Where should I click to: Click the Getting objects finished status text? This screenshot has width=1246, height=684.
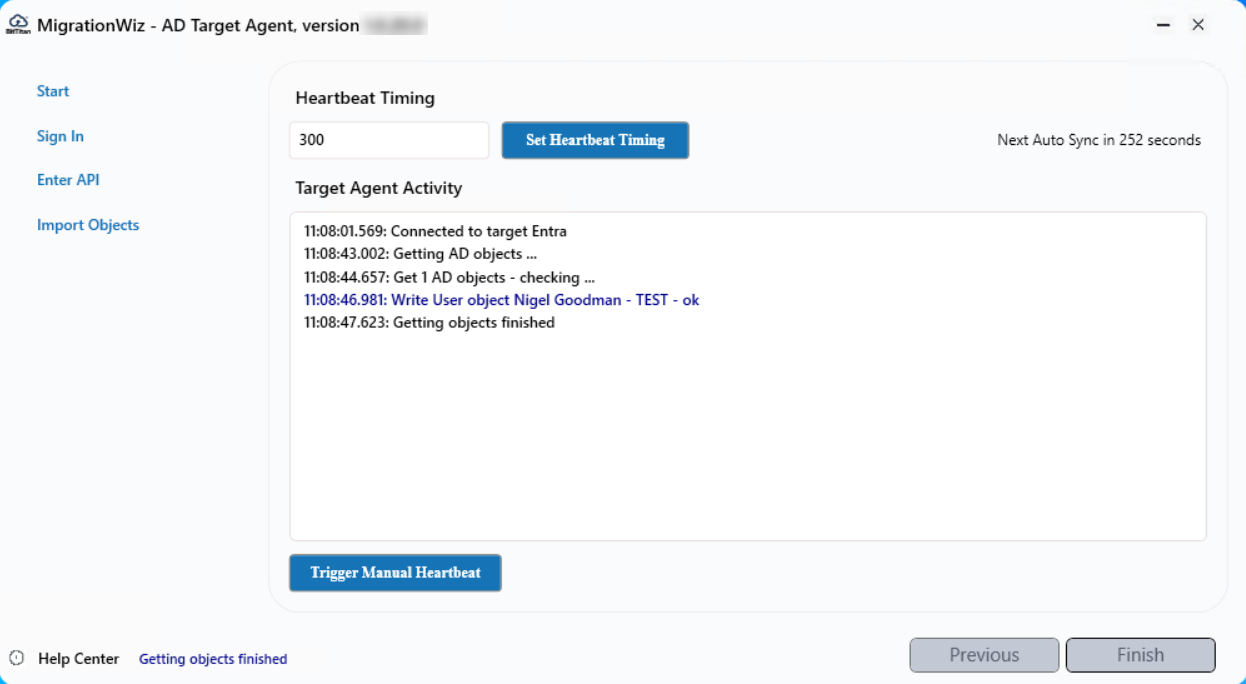pos(212,659)
